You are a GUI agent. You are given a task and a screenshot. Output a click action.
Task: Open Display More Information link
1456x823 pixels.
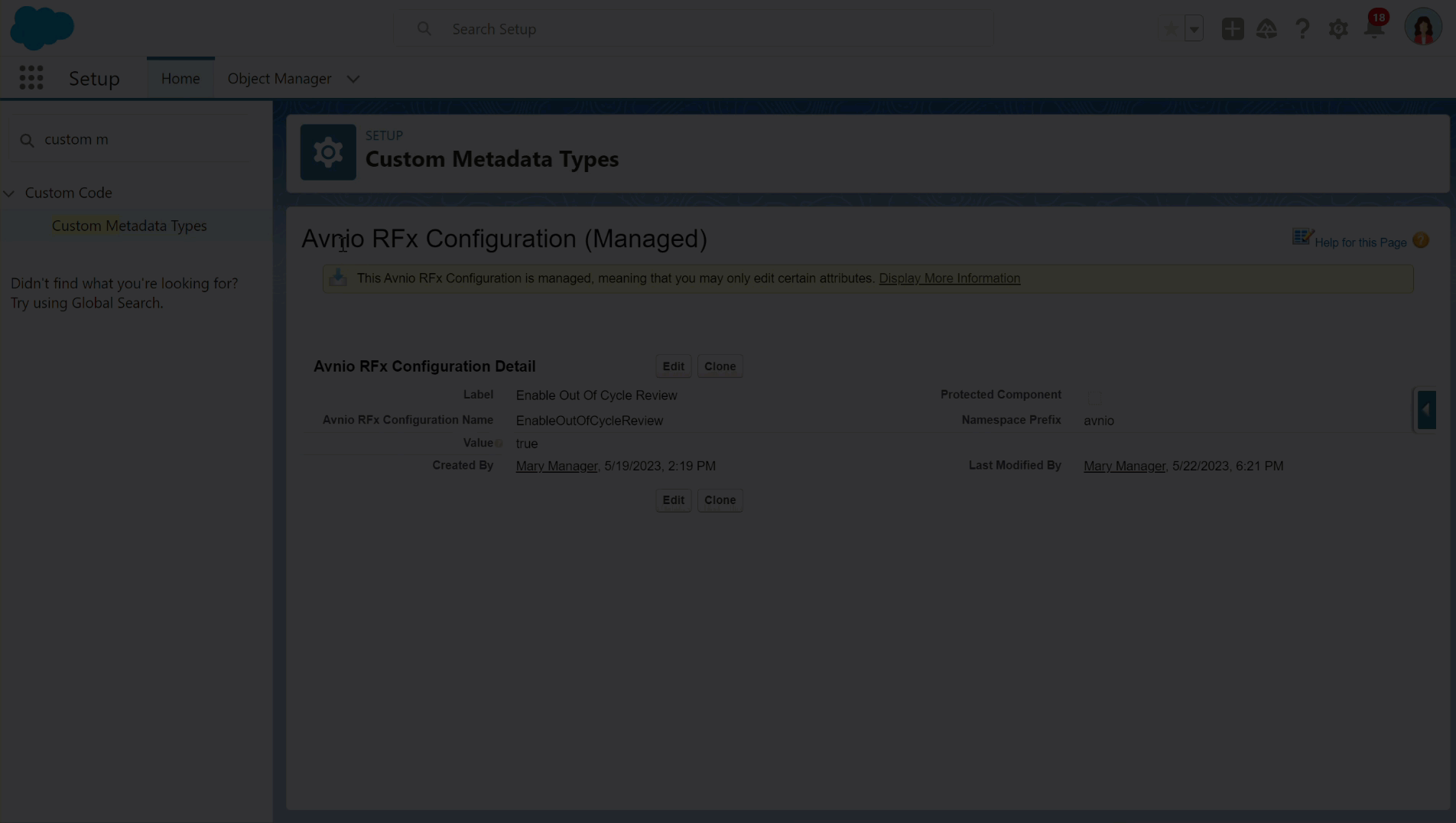pyautogui.click(x=949, y=278)
